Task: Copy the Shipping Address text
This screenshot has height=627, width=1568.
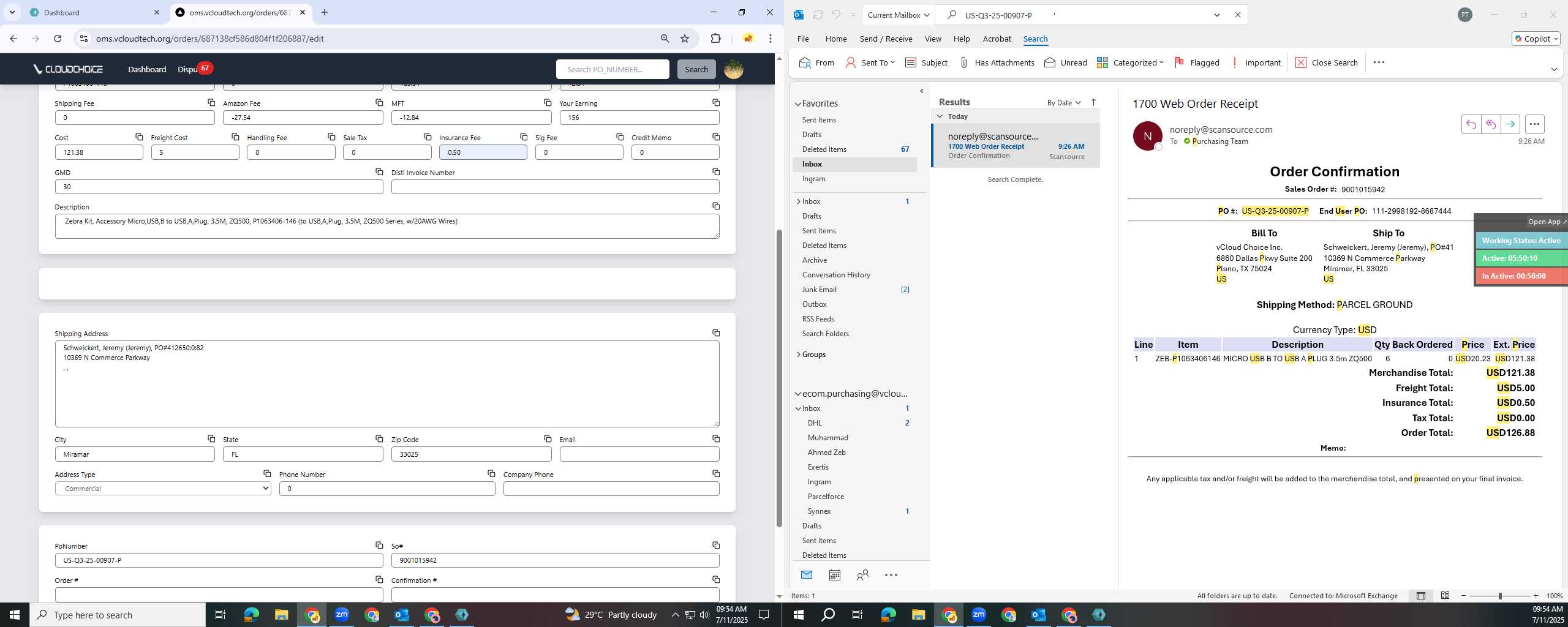Action: click(x=716, y=332)
